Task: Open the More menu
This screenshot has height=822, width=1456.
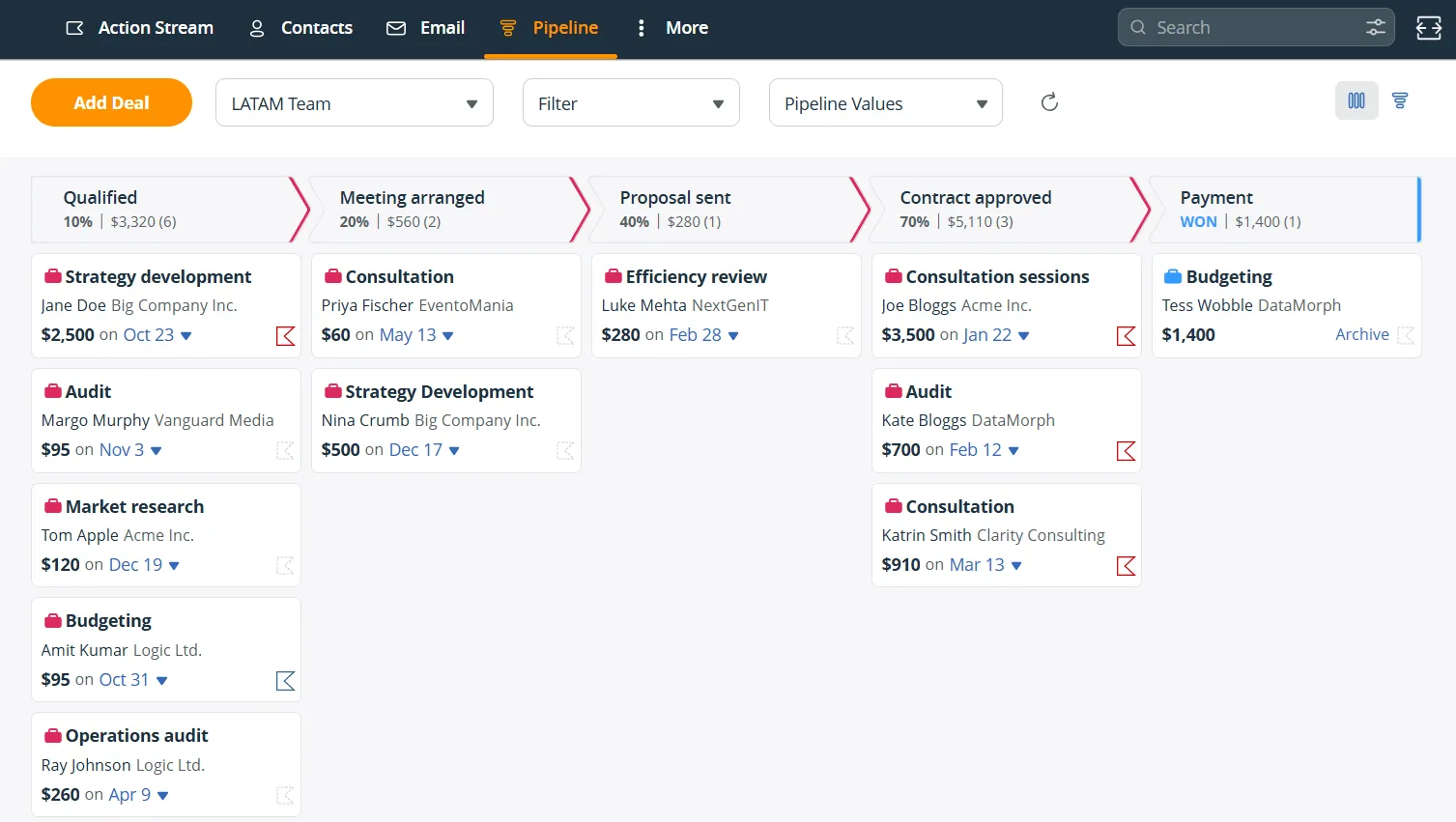Action: click(671, 28)
